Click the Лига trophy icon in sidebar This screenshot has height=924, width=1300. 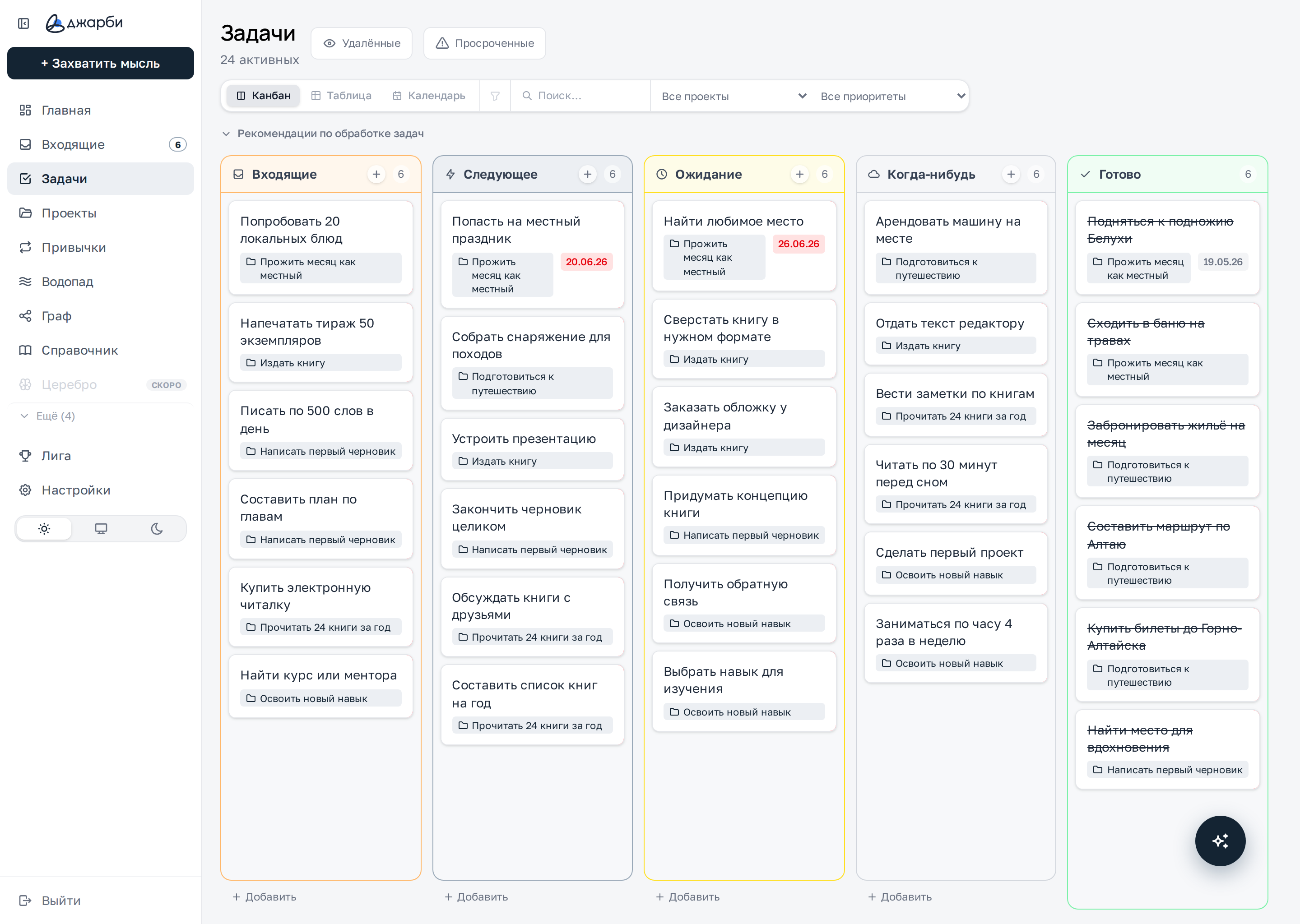pyautogui.click(x=25, y=456)
